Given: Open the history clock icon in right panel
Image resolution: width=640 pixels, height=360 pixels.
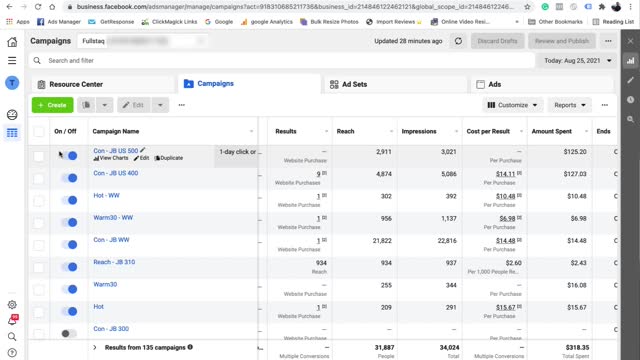Looking at the screenshot, I should (x=631, y=100).
